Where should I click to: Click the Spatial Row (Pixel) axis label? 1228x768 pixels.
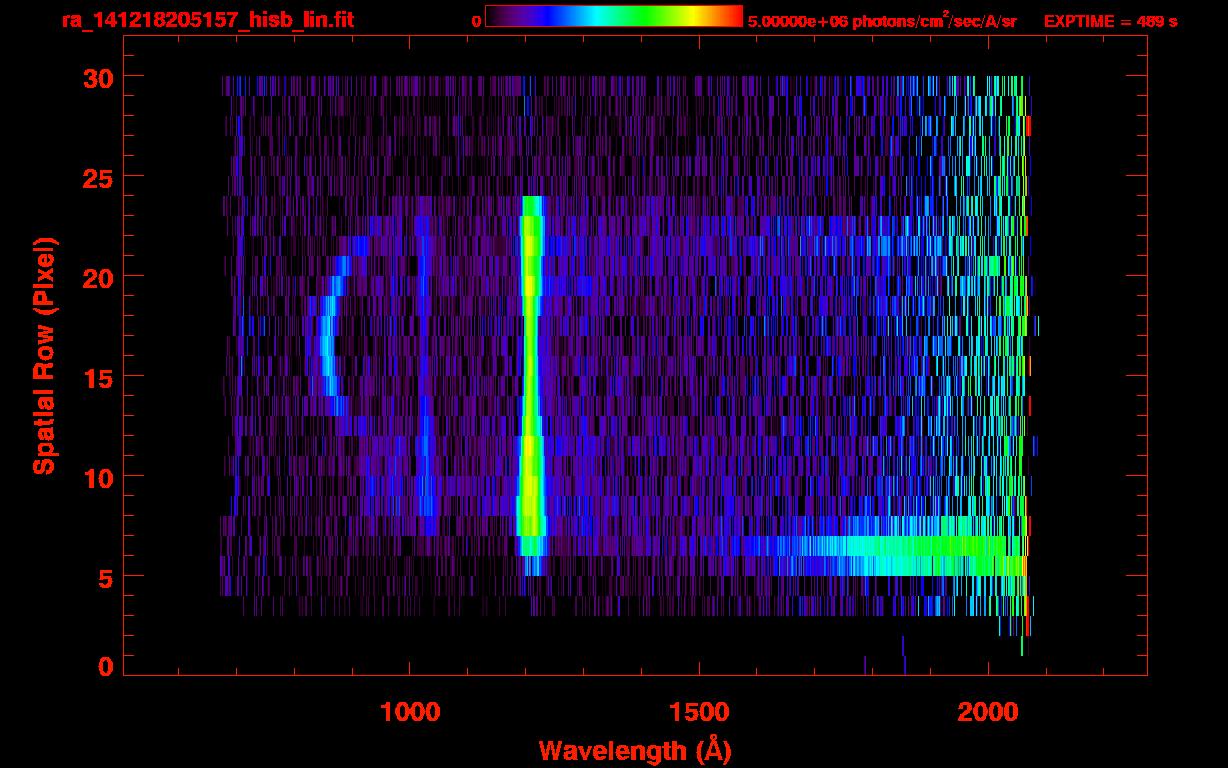tap(45, 355)
